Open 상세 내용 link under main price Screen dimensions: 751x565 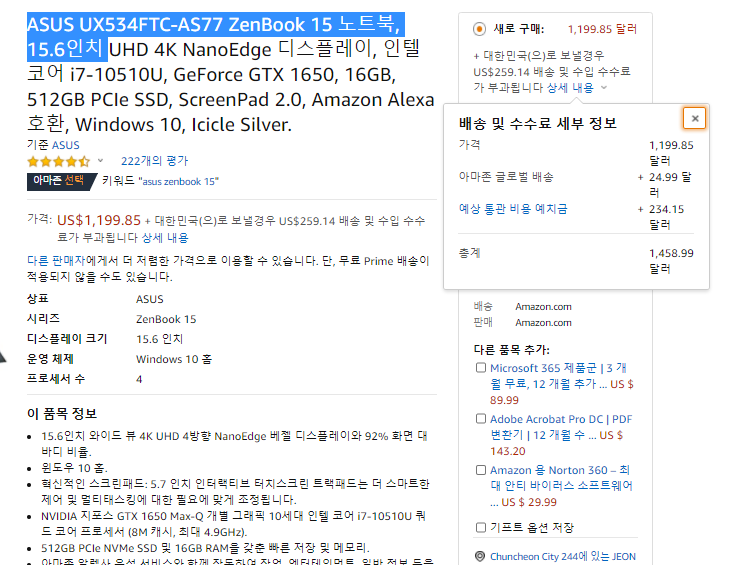[165, 237]
